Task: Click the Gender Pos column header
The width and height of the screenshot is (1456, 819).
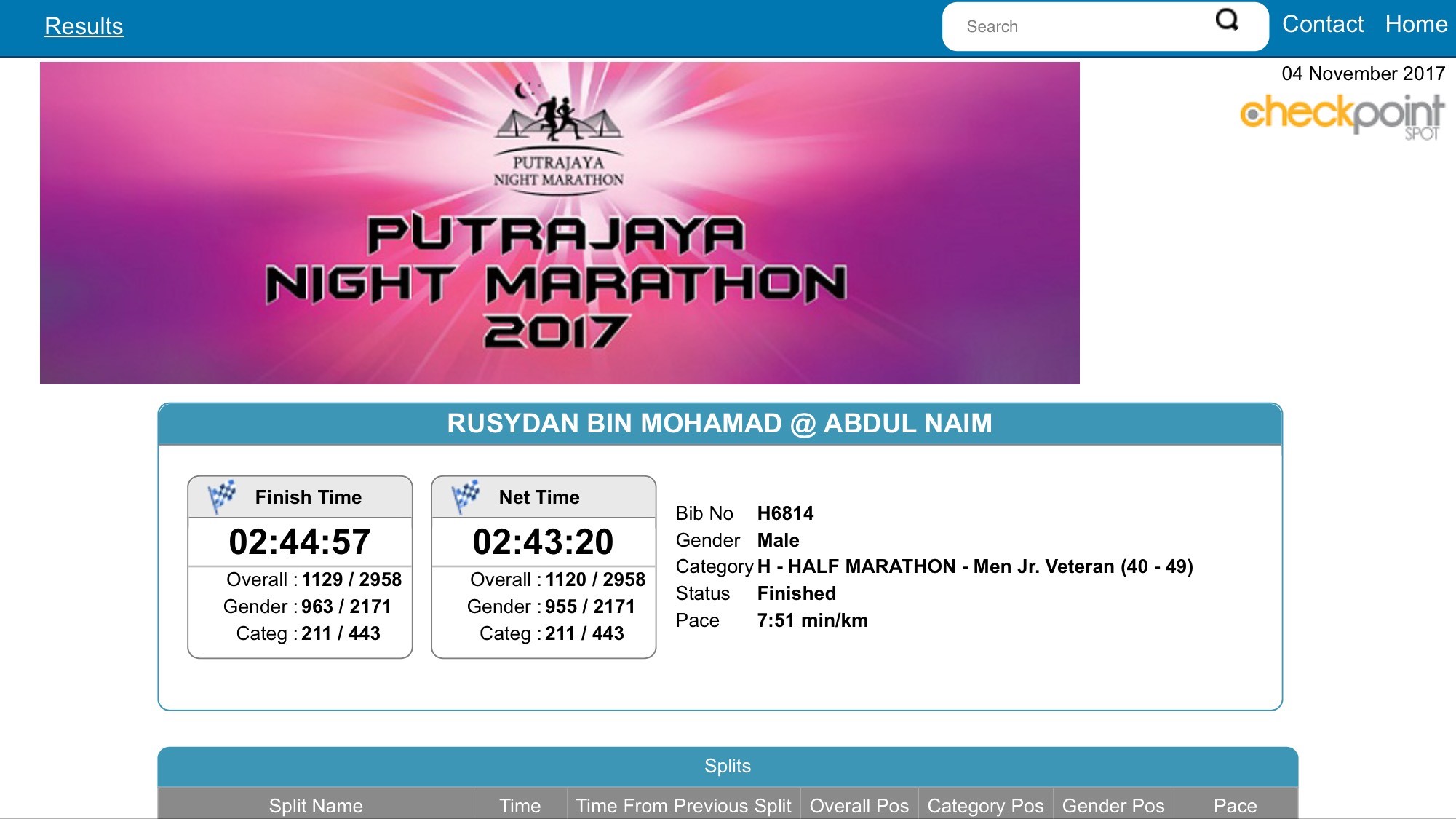Action: (1113, 805)
